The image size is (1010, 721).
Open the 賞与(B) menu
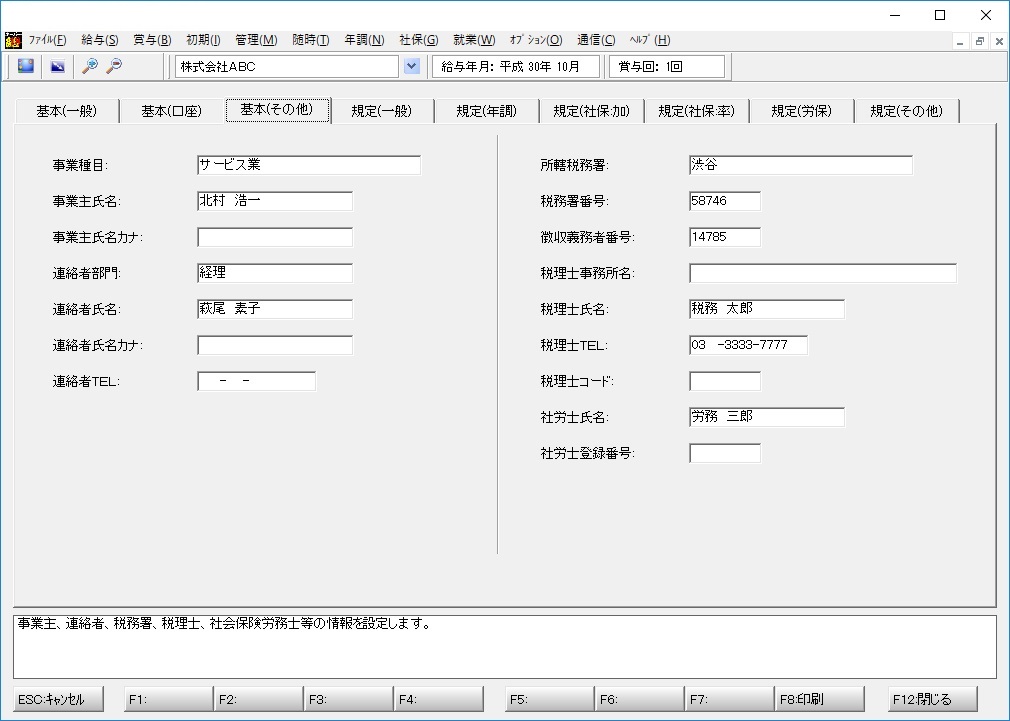point(152,40)
